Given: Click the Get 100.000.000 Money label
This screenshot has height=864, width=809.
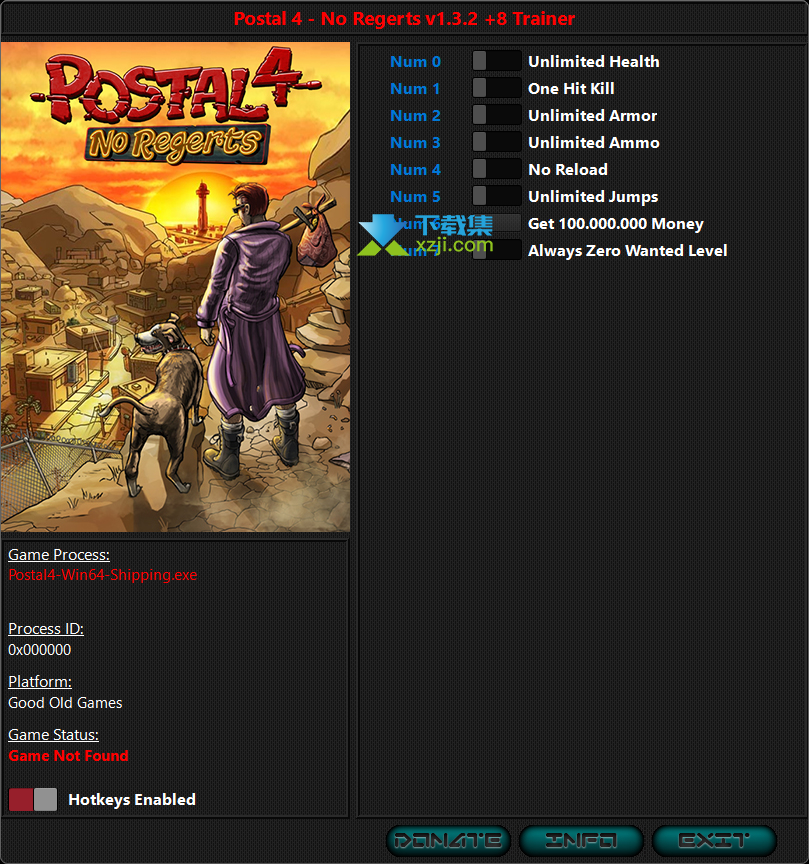Looking at the screenshot, I should click(616, 224).
